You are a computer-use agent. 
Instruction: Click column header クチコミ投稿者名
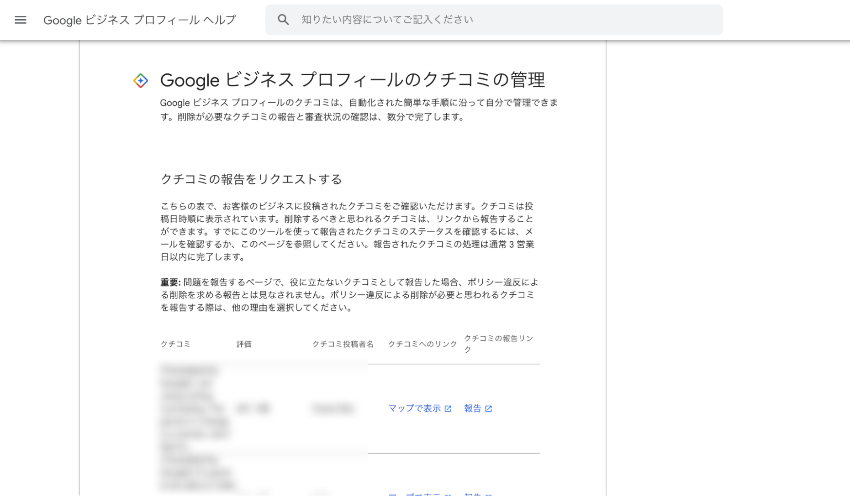343,344
